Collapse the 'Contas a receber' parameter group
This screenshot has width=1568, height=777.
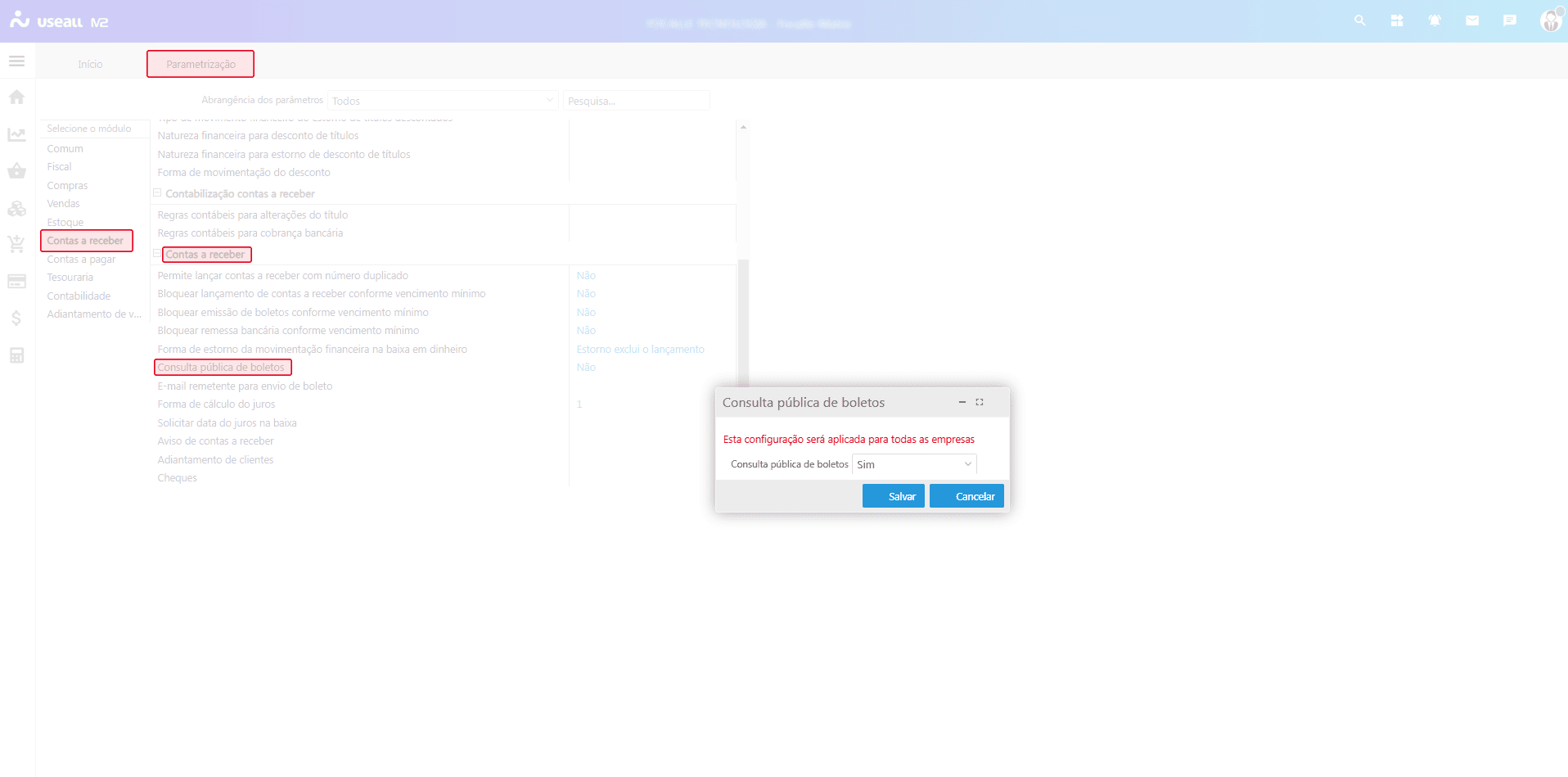click(157, 254)
